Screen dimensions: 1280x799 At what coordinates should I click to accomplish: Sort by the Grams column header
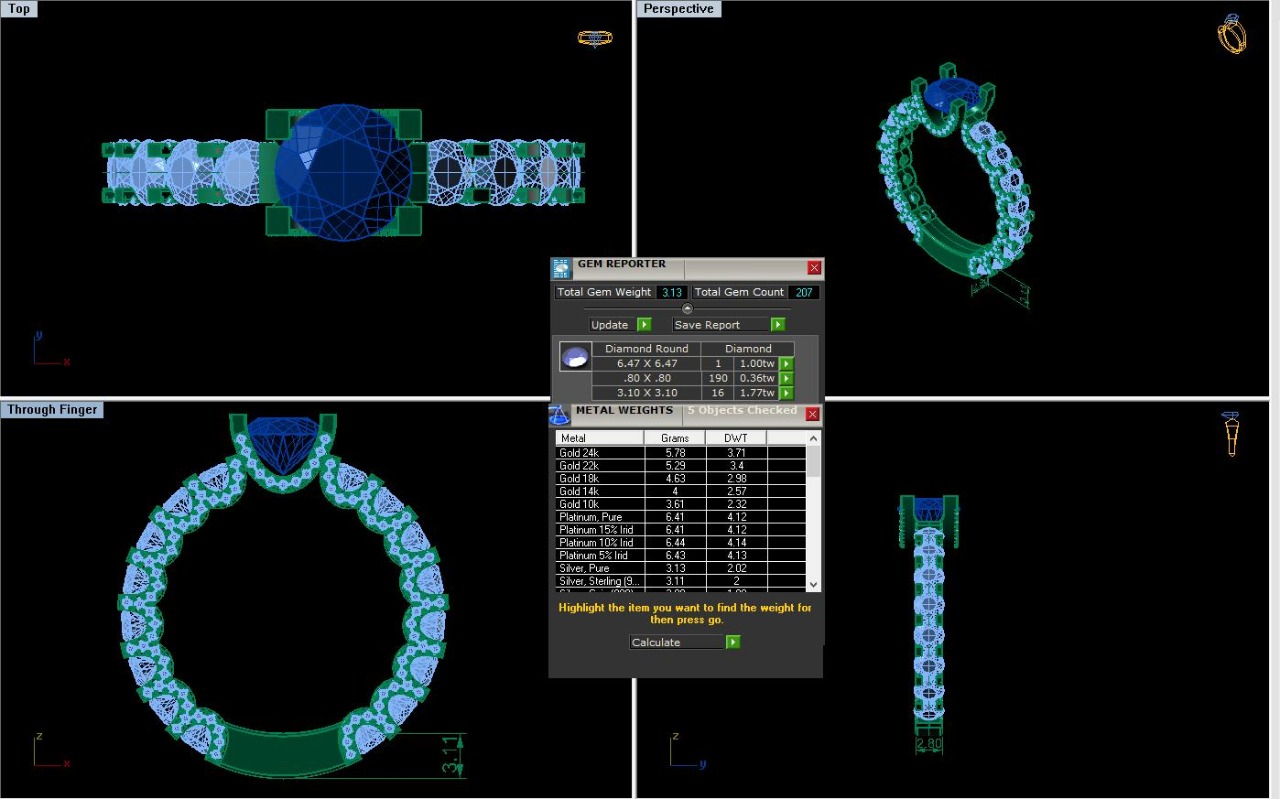pos(674,438)
